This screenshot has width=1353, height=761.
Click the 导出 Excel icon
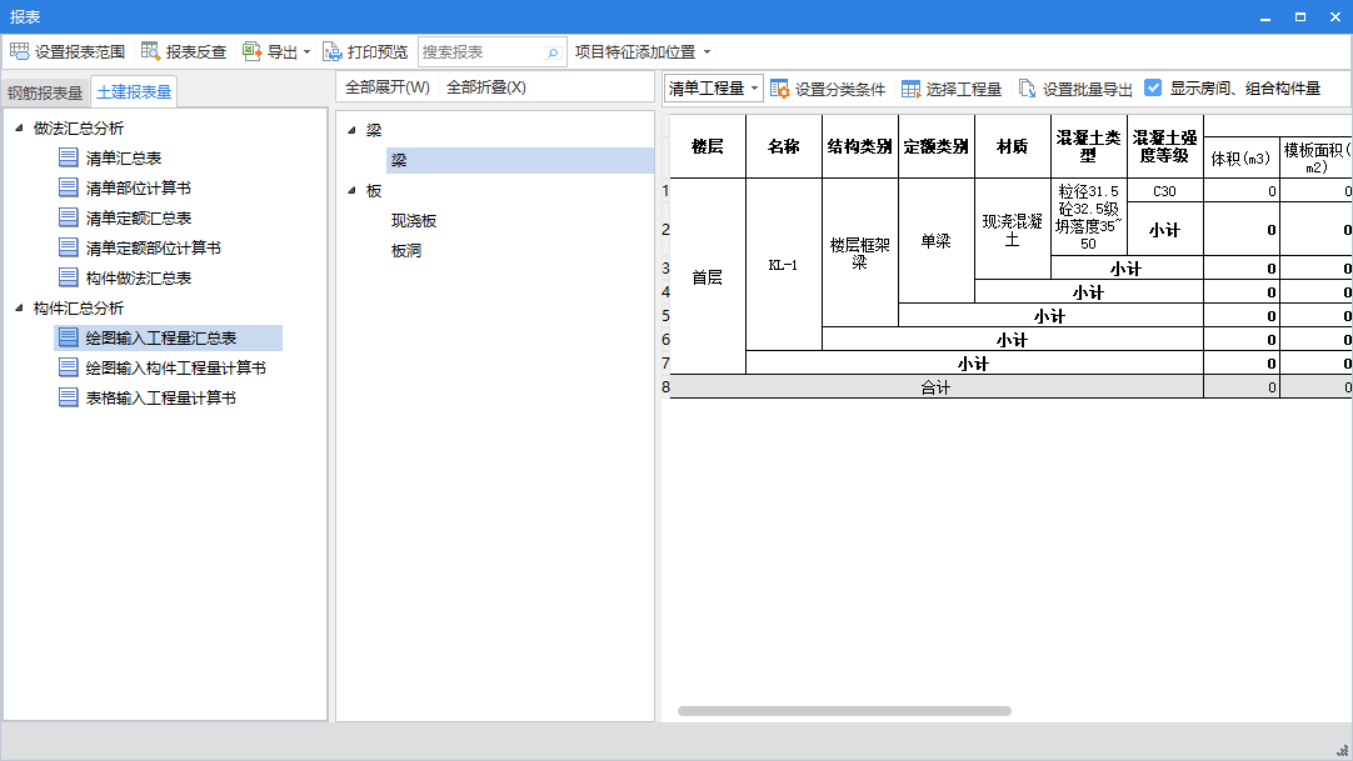pyautogui.click(x=252, y=51)
